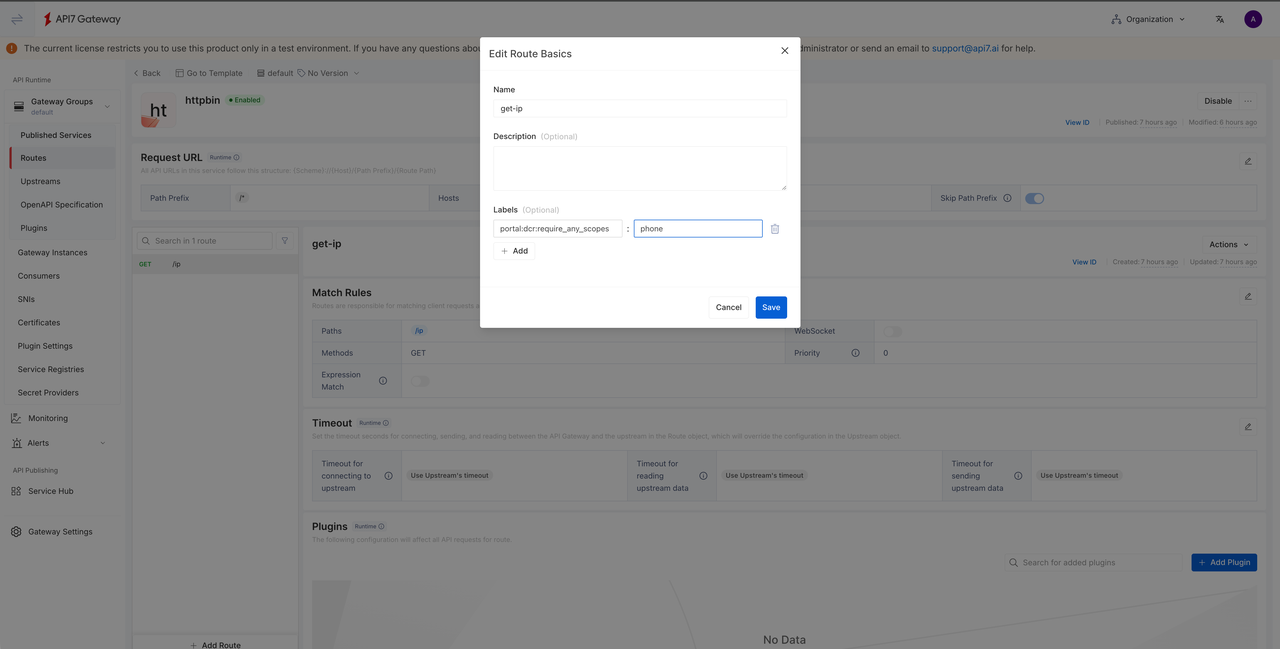Click the filter icon beside route search
Screen dimensions: 1280x649
285,241
